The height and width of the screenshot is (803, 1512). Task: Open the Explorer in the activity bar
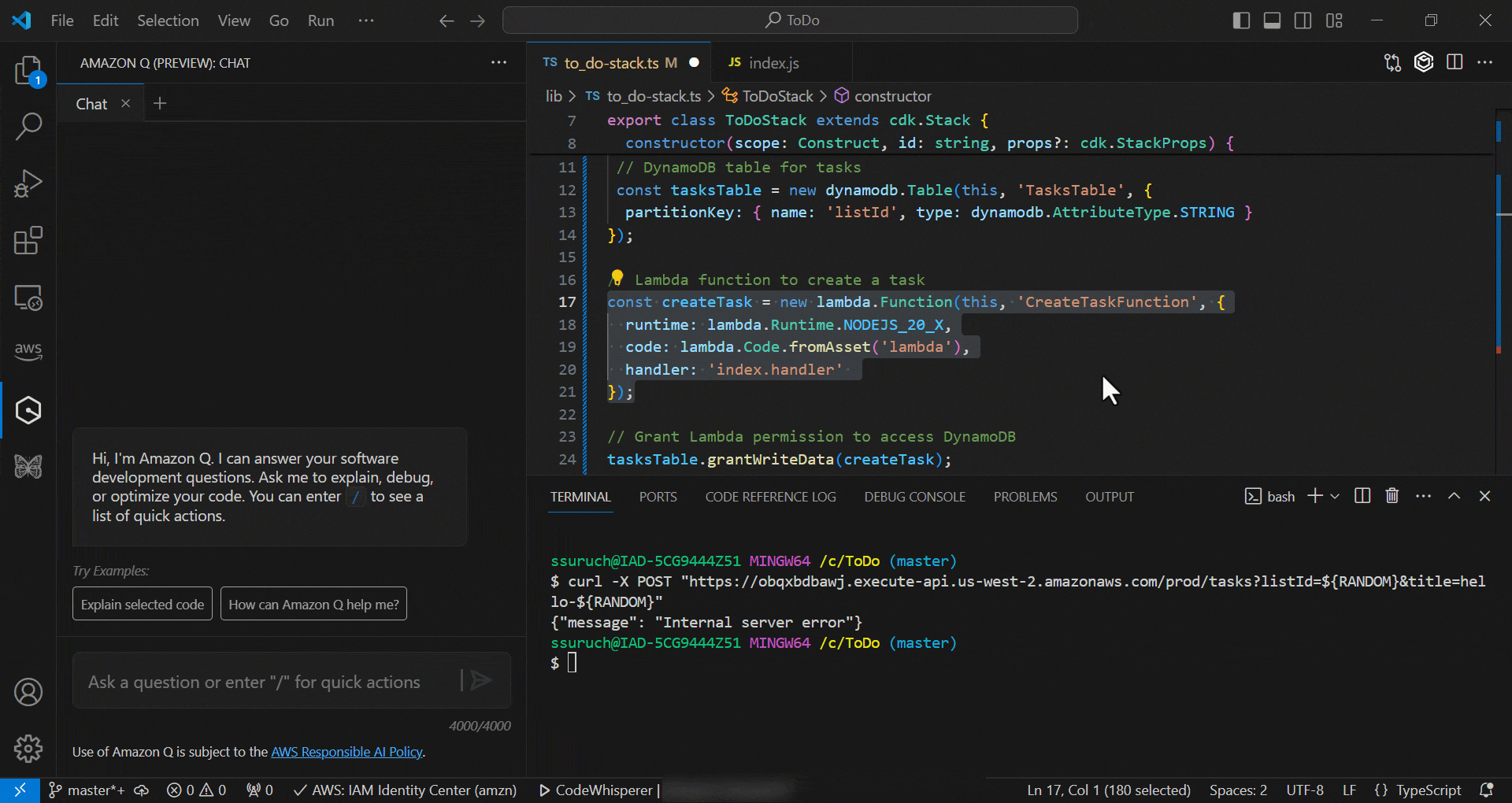click(x=28, y=71)
